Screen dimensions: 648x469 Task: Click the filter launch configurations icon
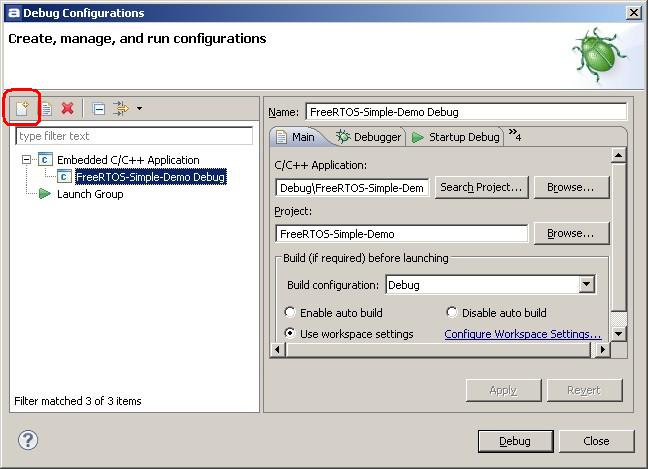(x=121, y=109)
